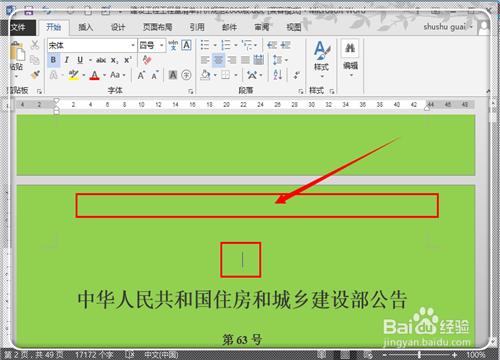Collapse the ribbon with the arrow
The width and height of the screenshot is (500, 360).
488,91
